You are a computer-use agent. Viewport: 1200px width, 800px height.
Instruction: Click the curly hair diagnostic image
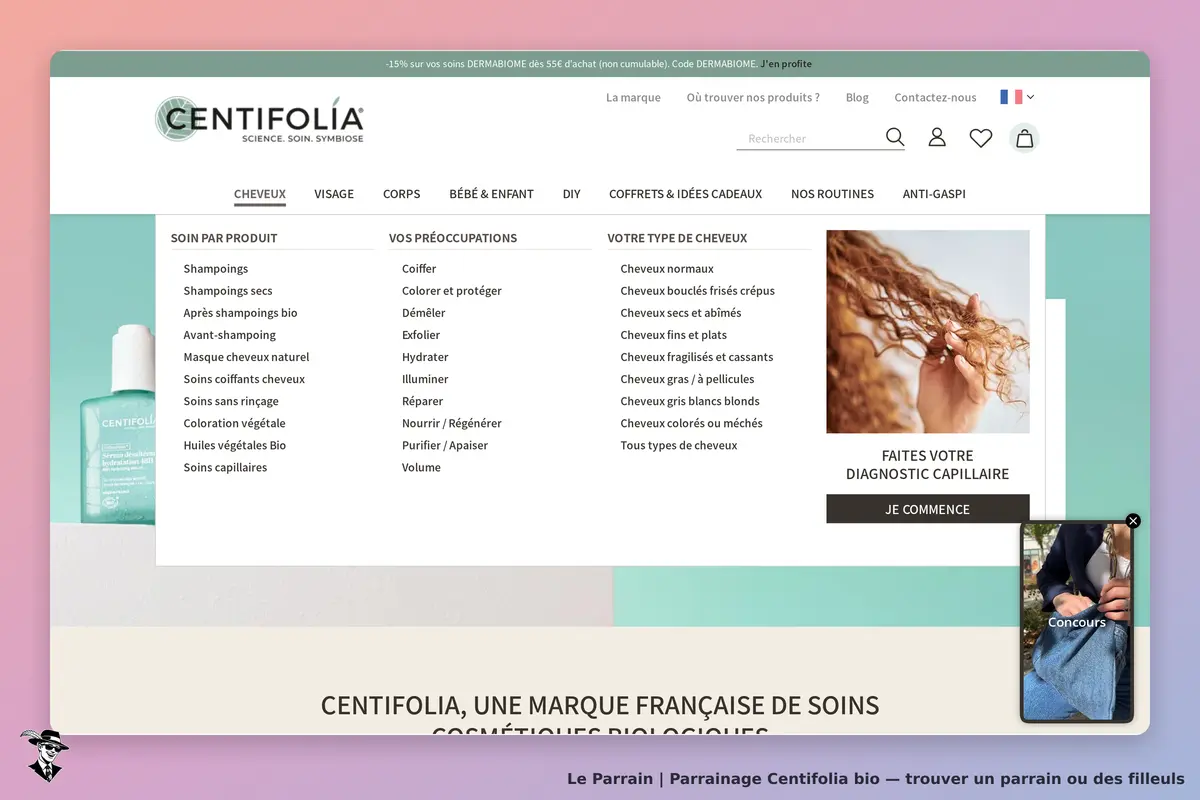click(x=928, y=331)
